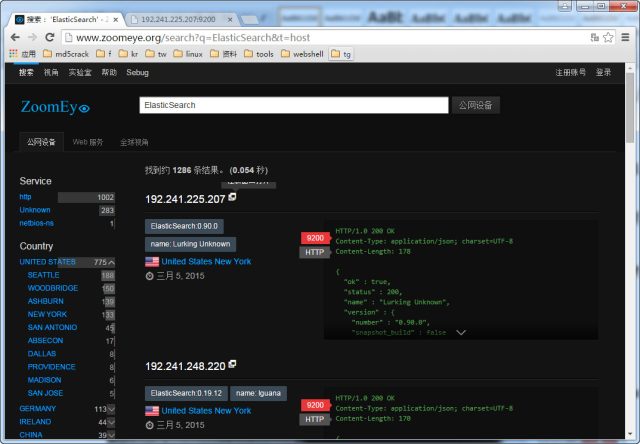Open the 实验室 nav item
This screenshot has width=640, height=444.
click(80, 73)
